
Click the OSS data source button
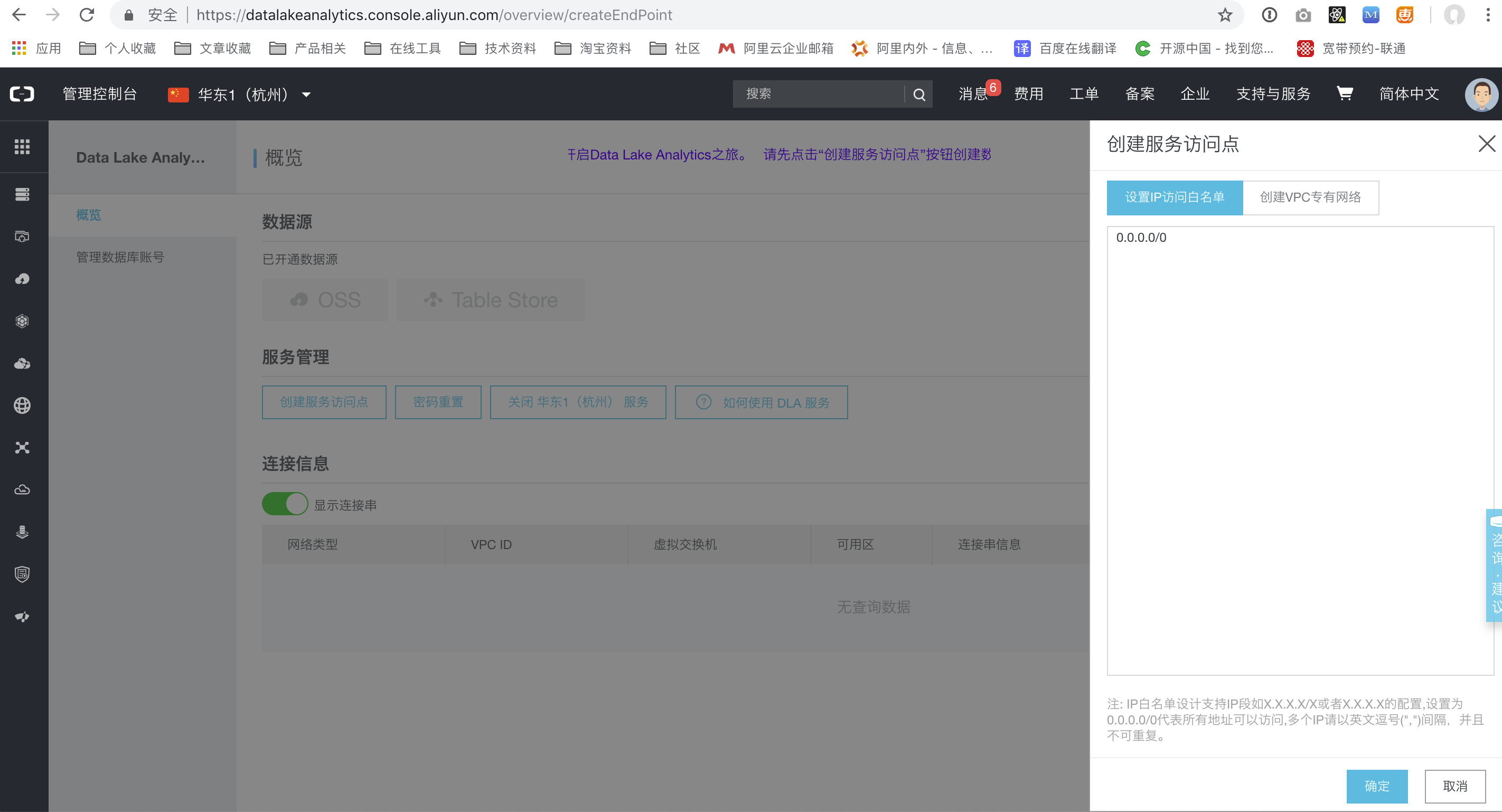pos(324,300)
